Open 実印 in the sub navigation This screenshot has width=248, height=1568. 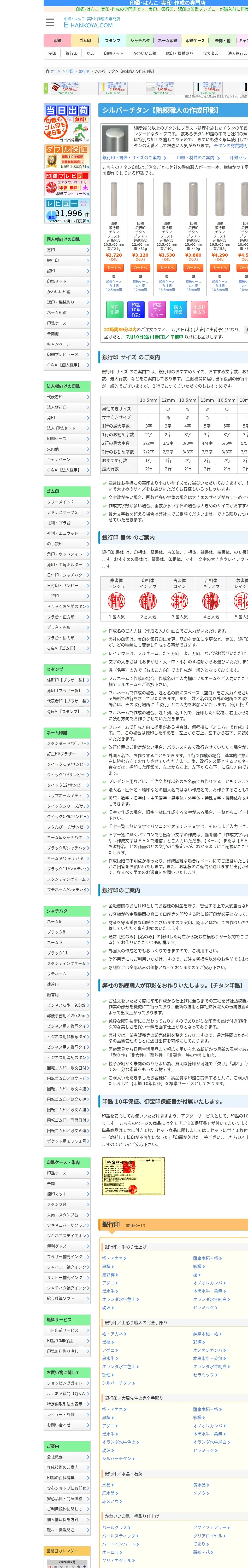click(52, 54)
